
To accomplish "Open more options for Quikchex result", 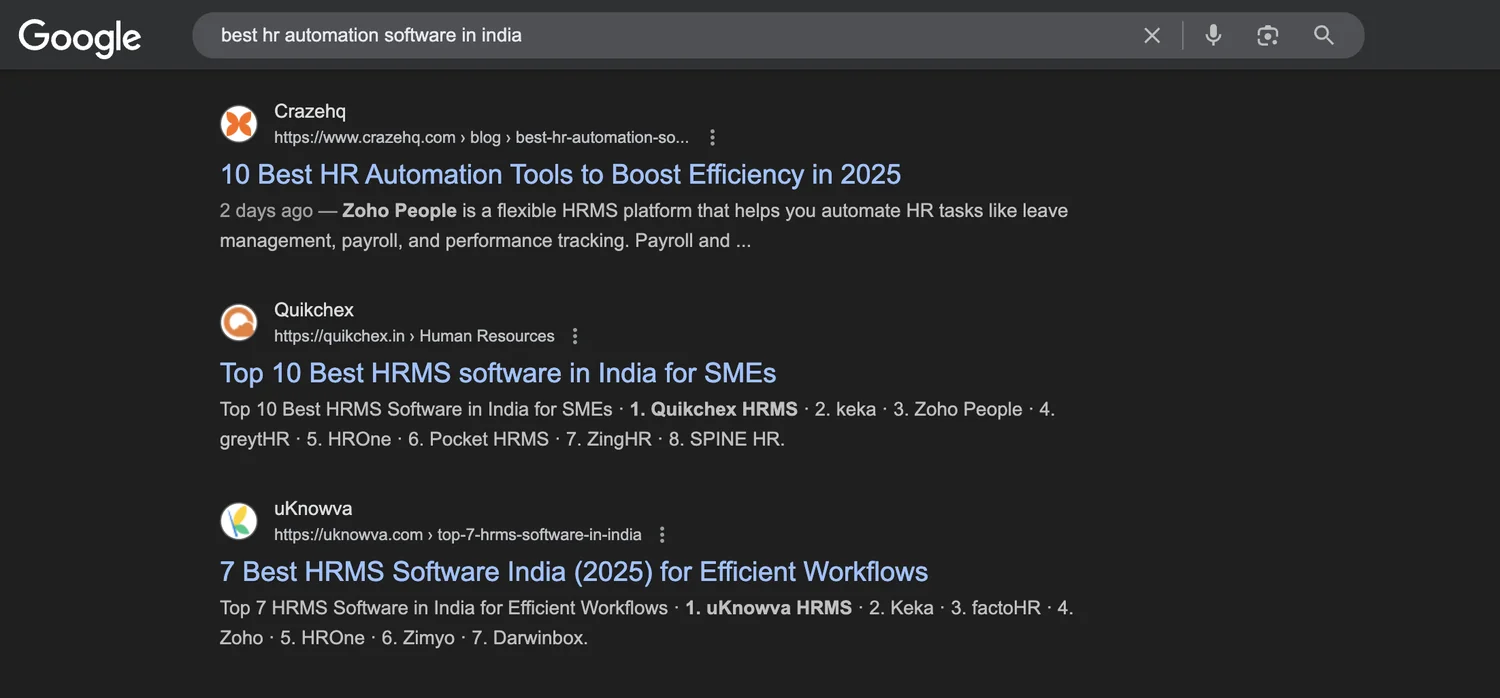I will 575,336.
